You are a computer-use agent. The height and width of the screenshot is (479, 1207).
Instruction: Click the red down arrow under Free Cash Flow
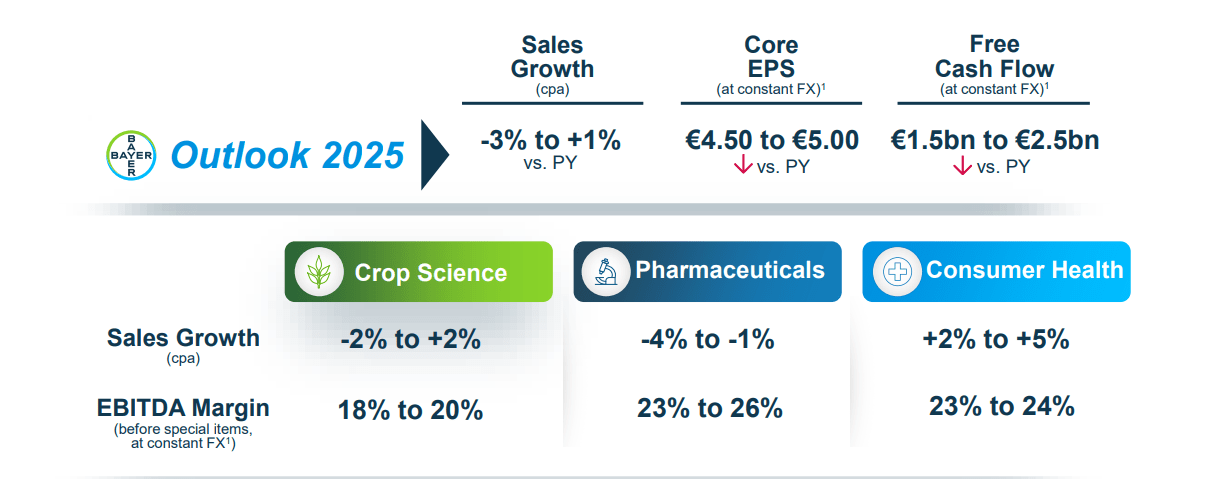(x=963, y=166)
